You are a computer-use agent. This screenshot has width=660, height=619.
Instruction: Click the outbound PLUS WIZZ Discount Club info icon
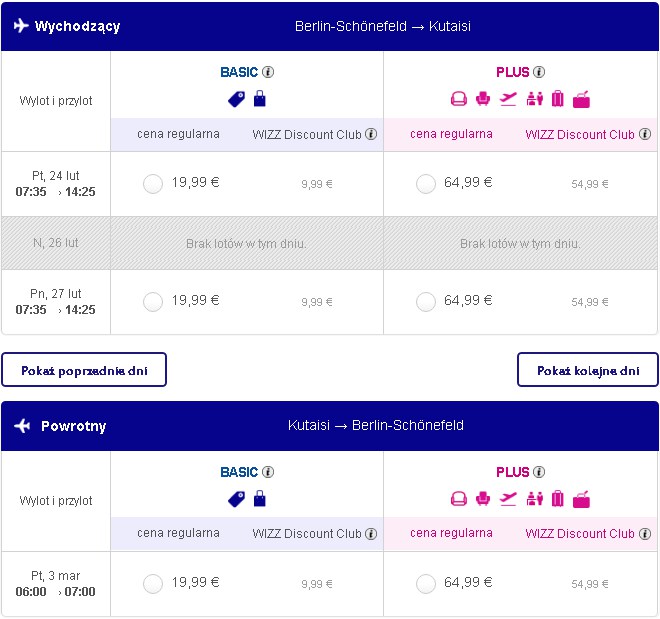click(645, 134)
